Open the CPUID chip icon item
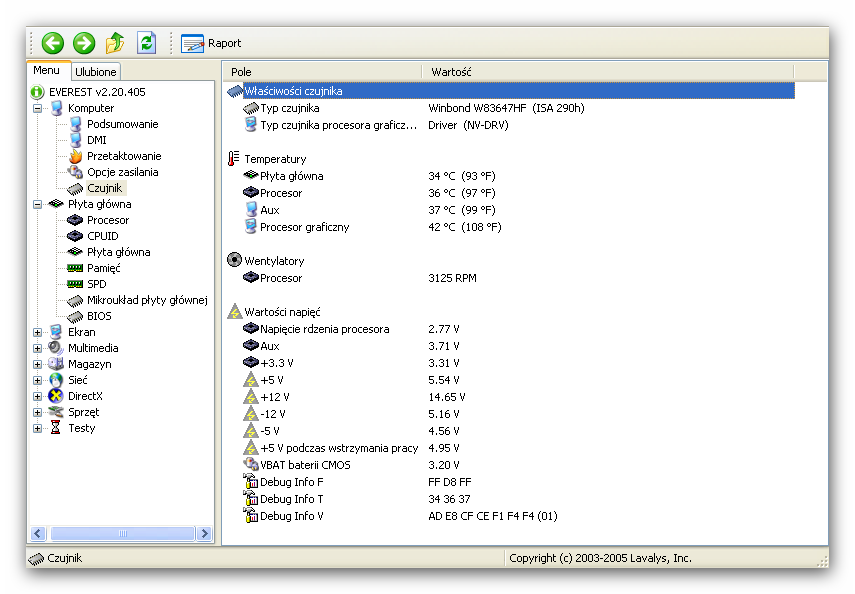The width and height of the screenshot is (855, 594). (x=102, y=236)
